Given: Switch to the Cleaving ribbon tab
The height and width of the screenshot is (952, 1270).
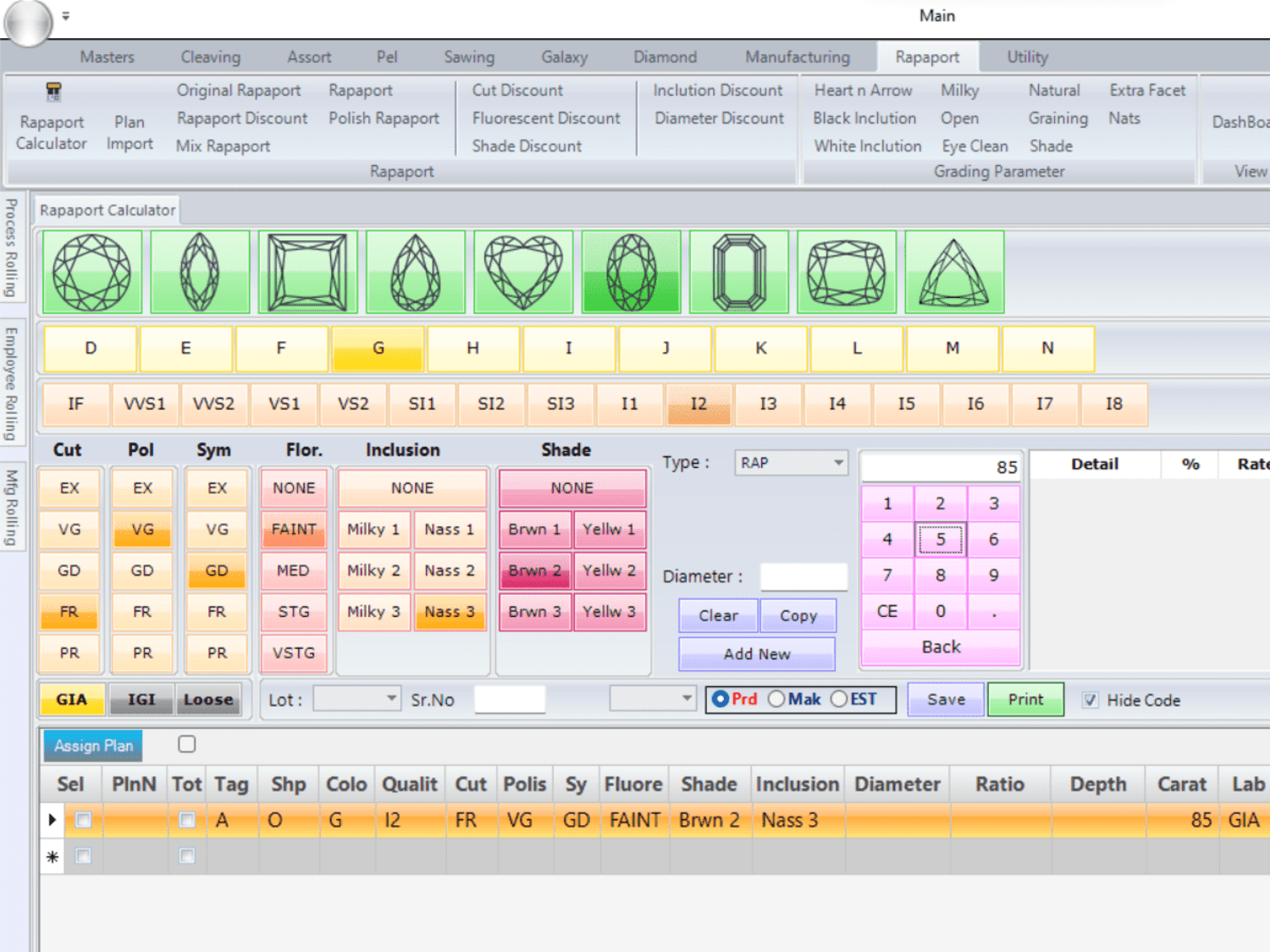Looking at the screenshot, I should [210, 57].
